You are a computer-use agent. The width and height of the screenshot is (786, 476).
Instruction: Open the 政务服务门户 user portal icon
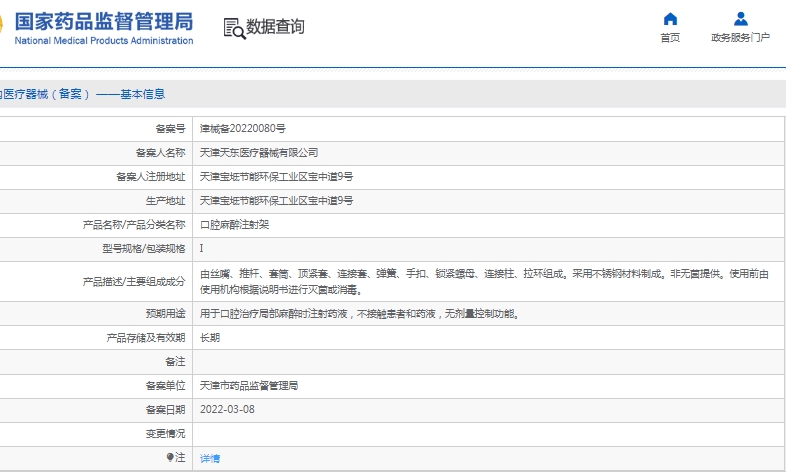tap(740, 19)
